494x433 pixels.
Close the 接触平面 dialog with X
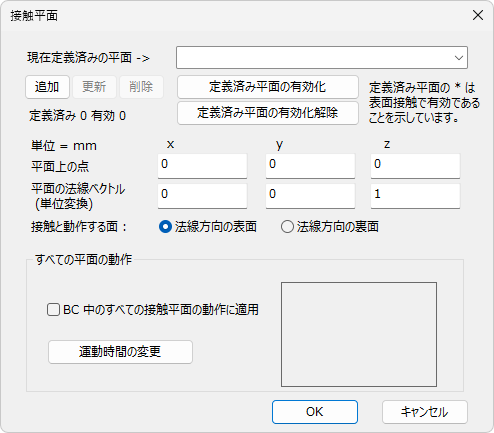coord(478,15)
